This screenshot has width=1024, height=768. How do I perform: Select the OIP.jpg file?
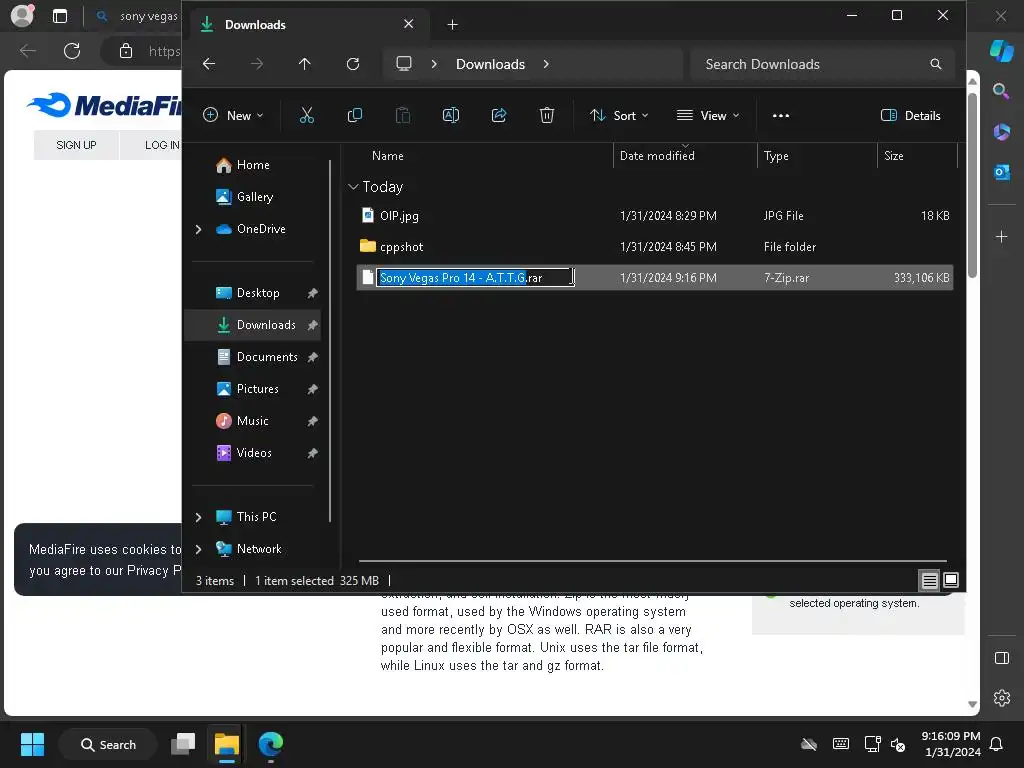[x=654, y=216]
